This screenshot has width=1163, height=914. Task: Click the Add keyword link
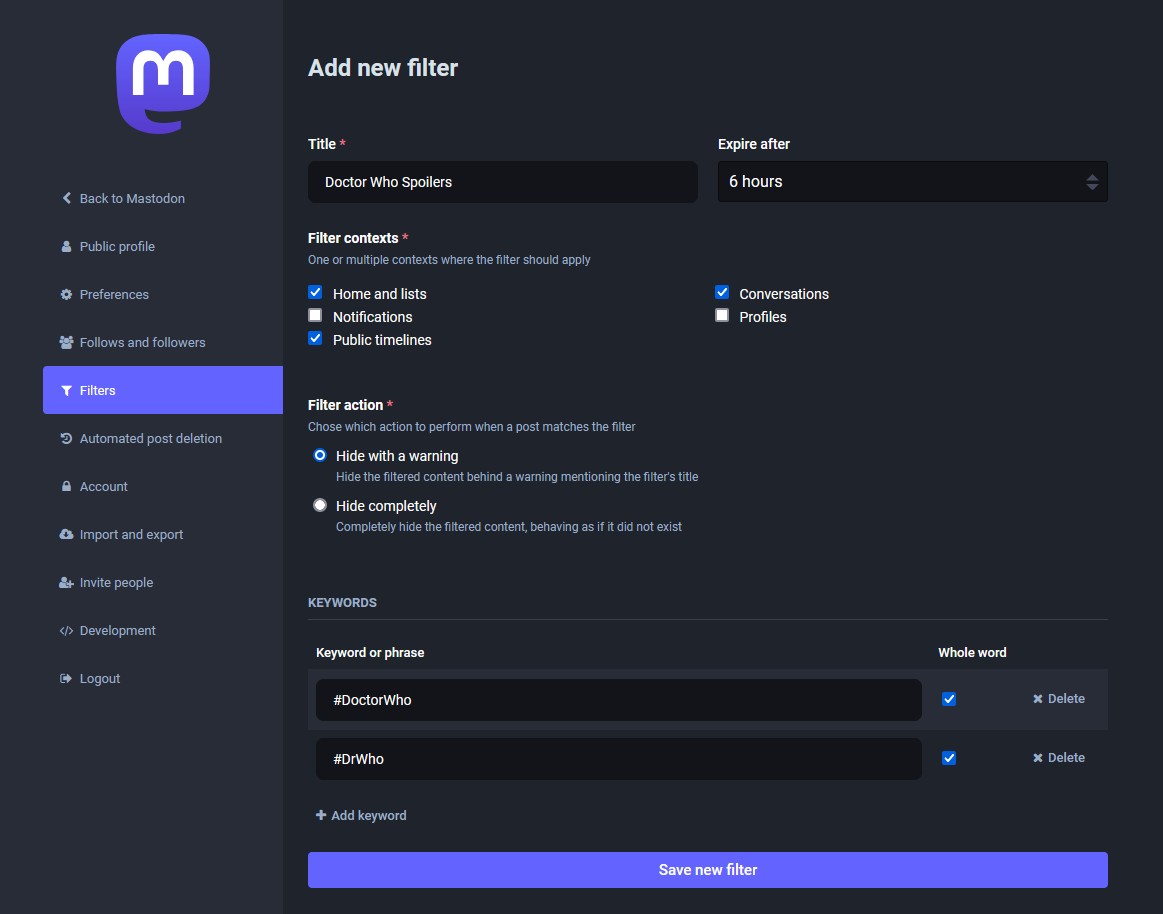point(361,815)
